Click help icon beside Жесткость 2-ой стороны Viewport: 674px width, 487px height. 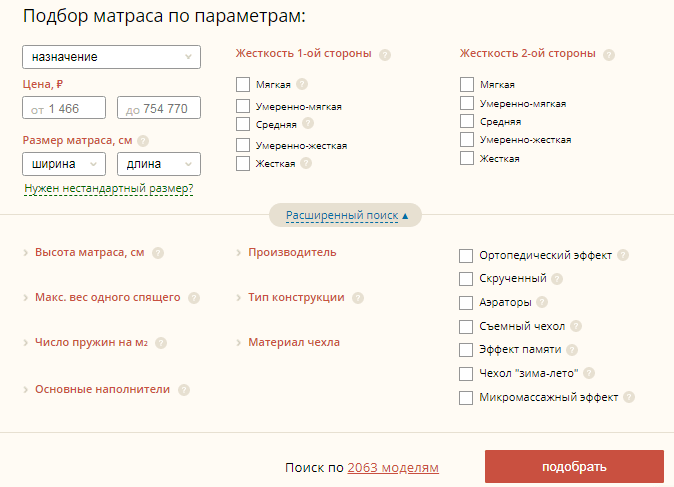click(x=609, y=55)
